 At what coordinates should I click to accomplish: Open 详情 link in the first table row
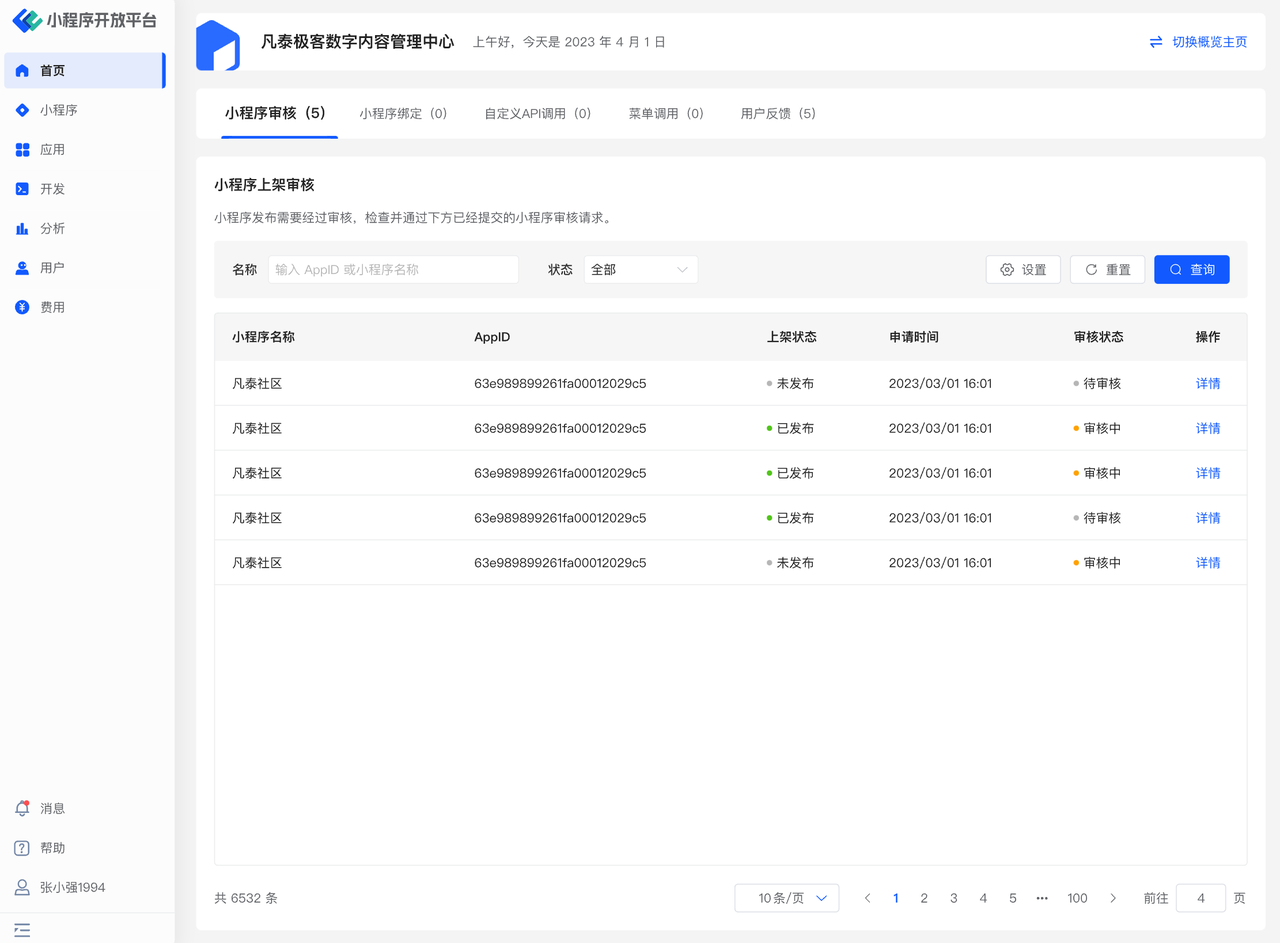point(1207,384)
